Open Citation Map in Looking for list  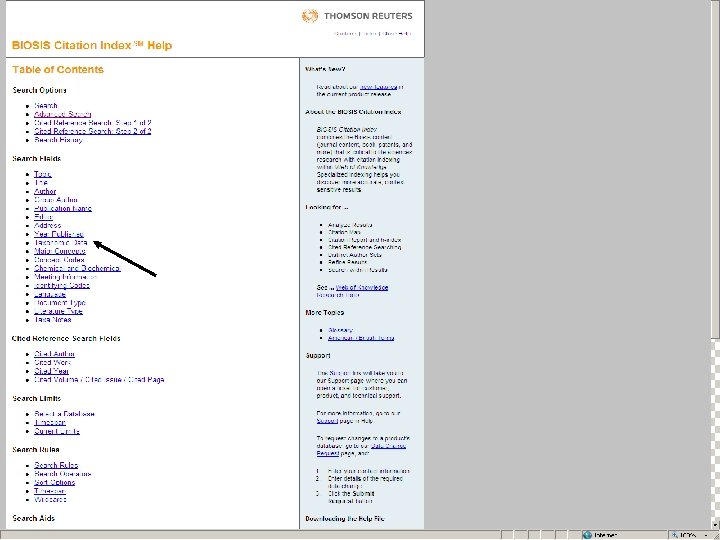344,232
